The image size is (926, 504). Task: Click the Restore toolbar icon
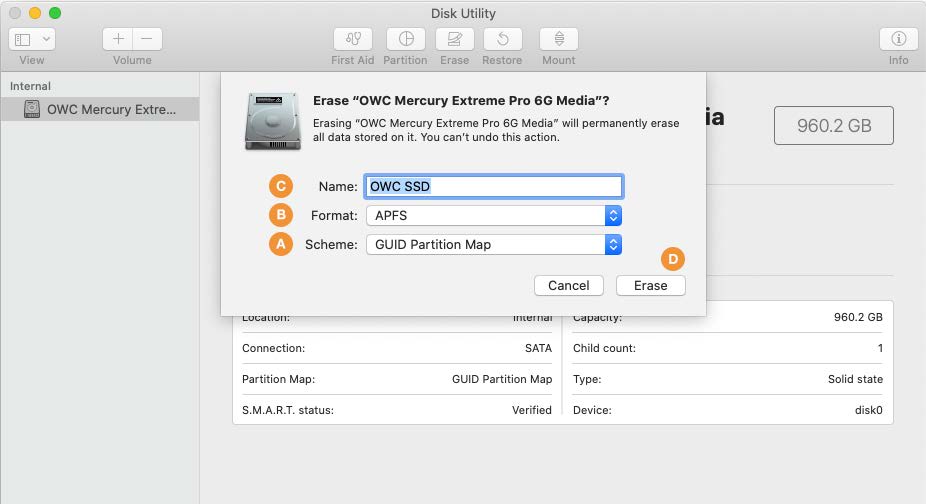[x=502, y=39]
